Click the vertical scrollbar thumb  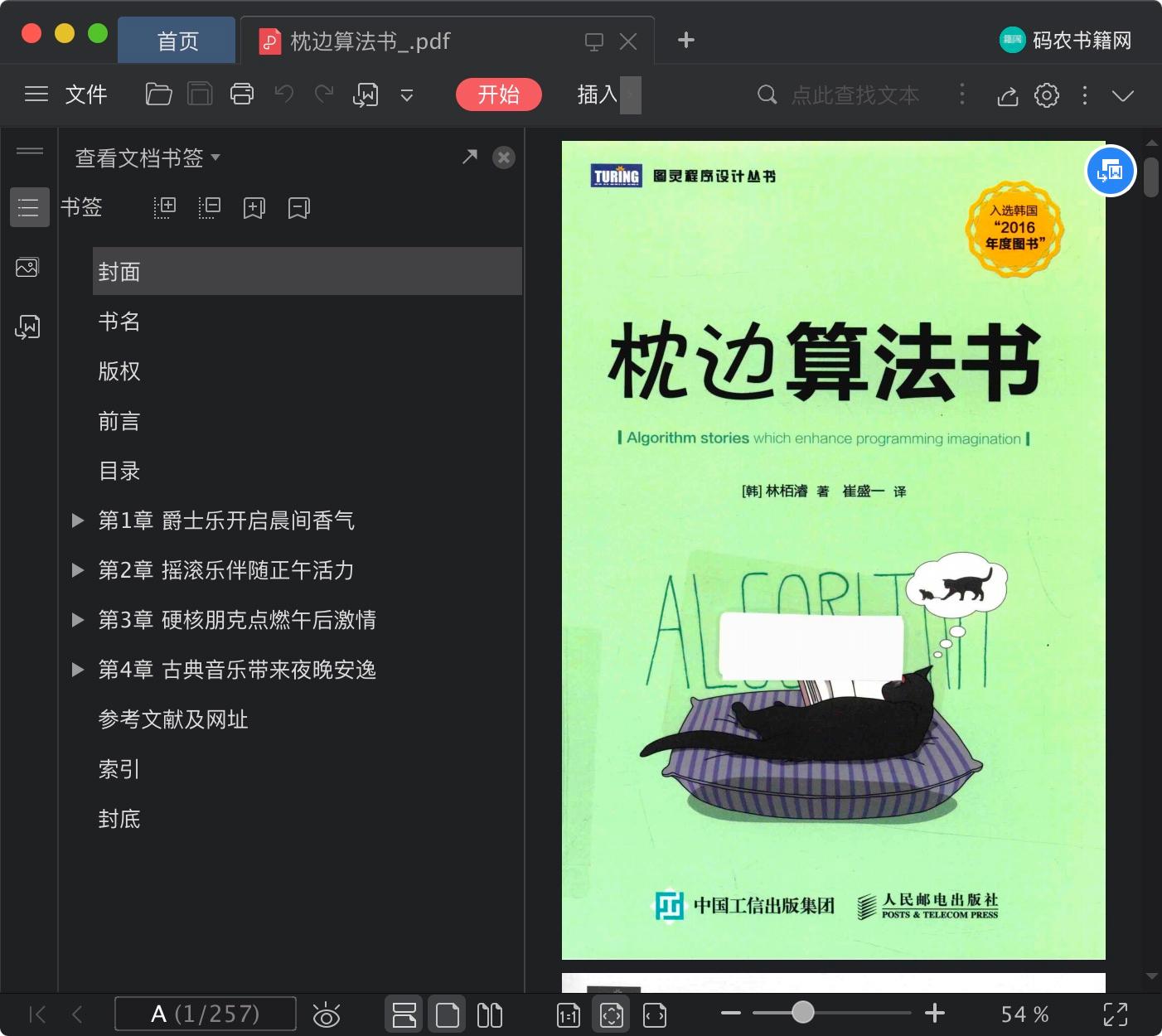pyautogui.click(x=1151, y=177)
